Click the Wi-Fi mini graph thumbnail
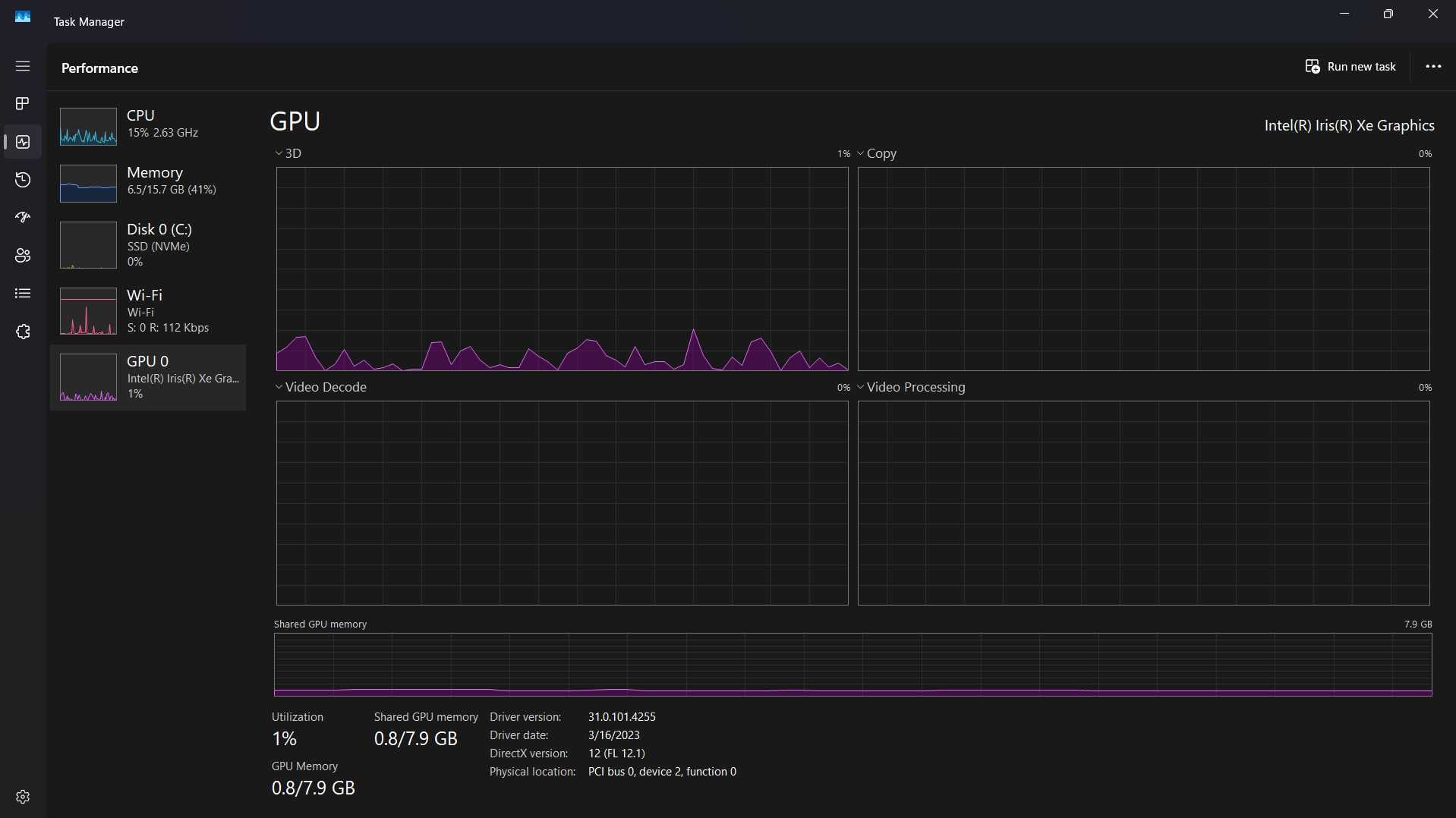The height and width of the screenshot is (818, 1456). (88, 311)
